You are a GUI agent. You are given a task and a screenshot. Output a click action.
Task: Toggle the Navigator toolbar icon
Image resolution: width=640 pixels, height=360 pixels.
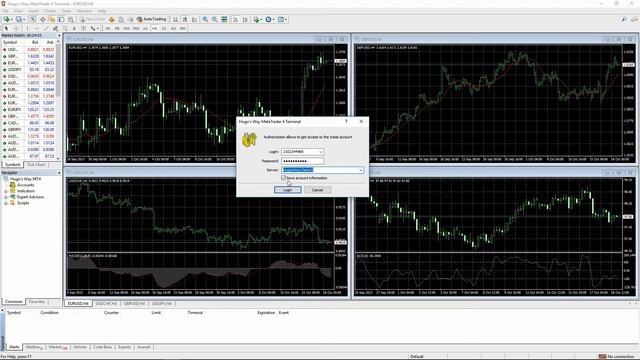point(52,19)
